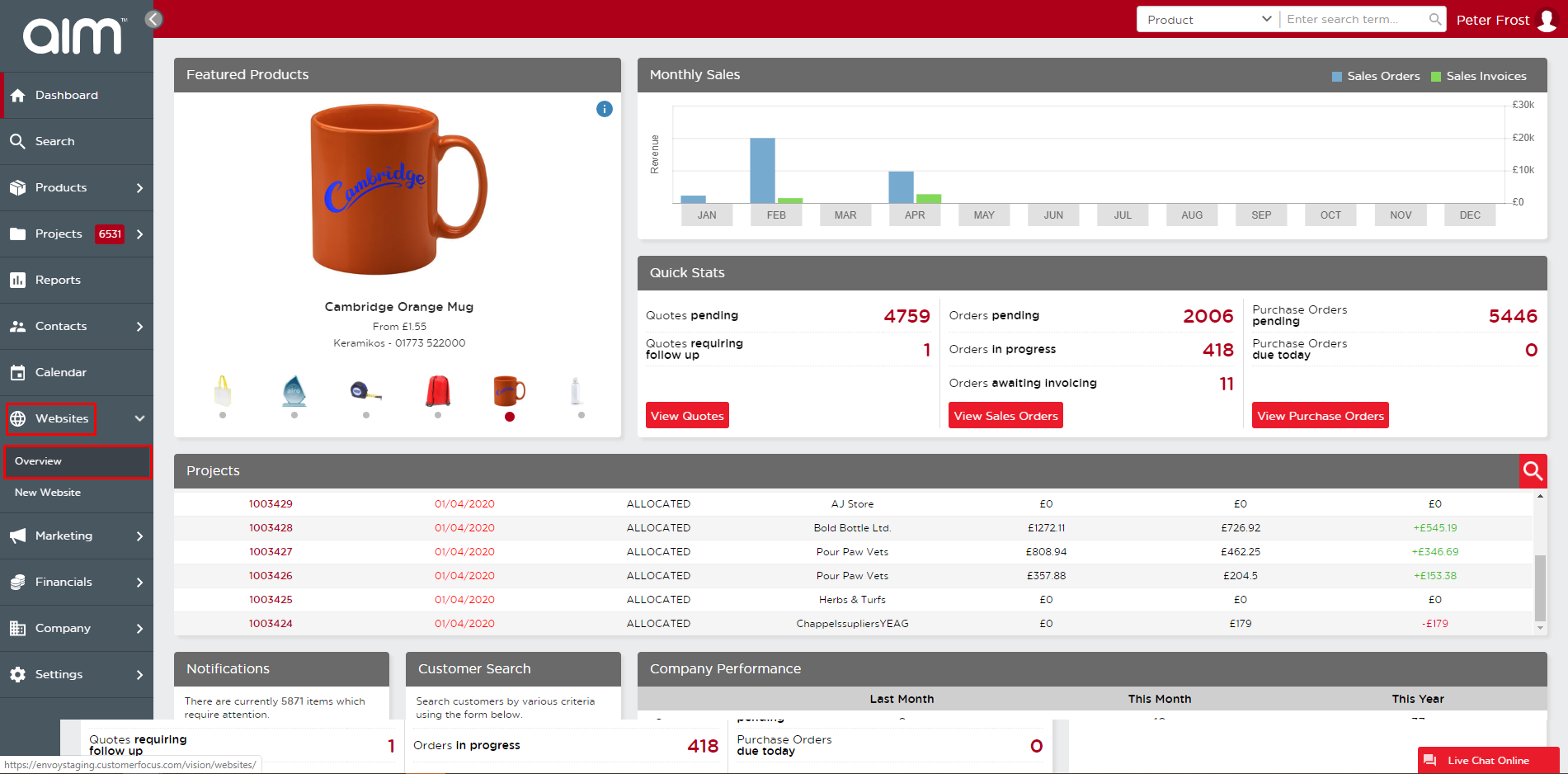Click the Quotes pending value 4759

(906, 316)
